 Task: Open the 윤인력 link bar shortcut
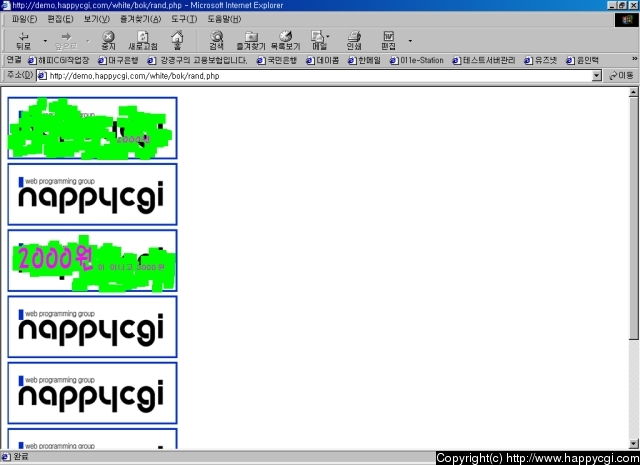pyautogui.click(x=582, y=60)
